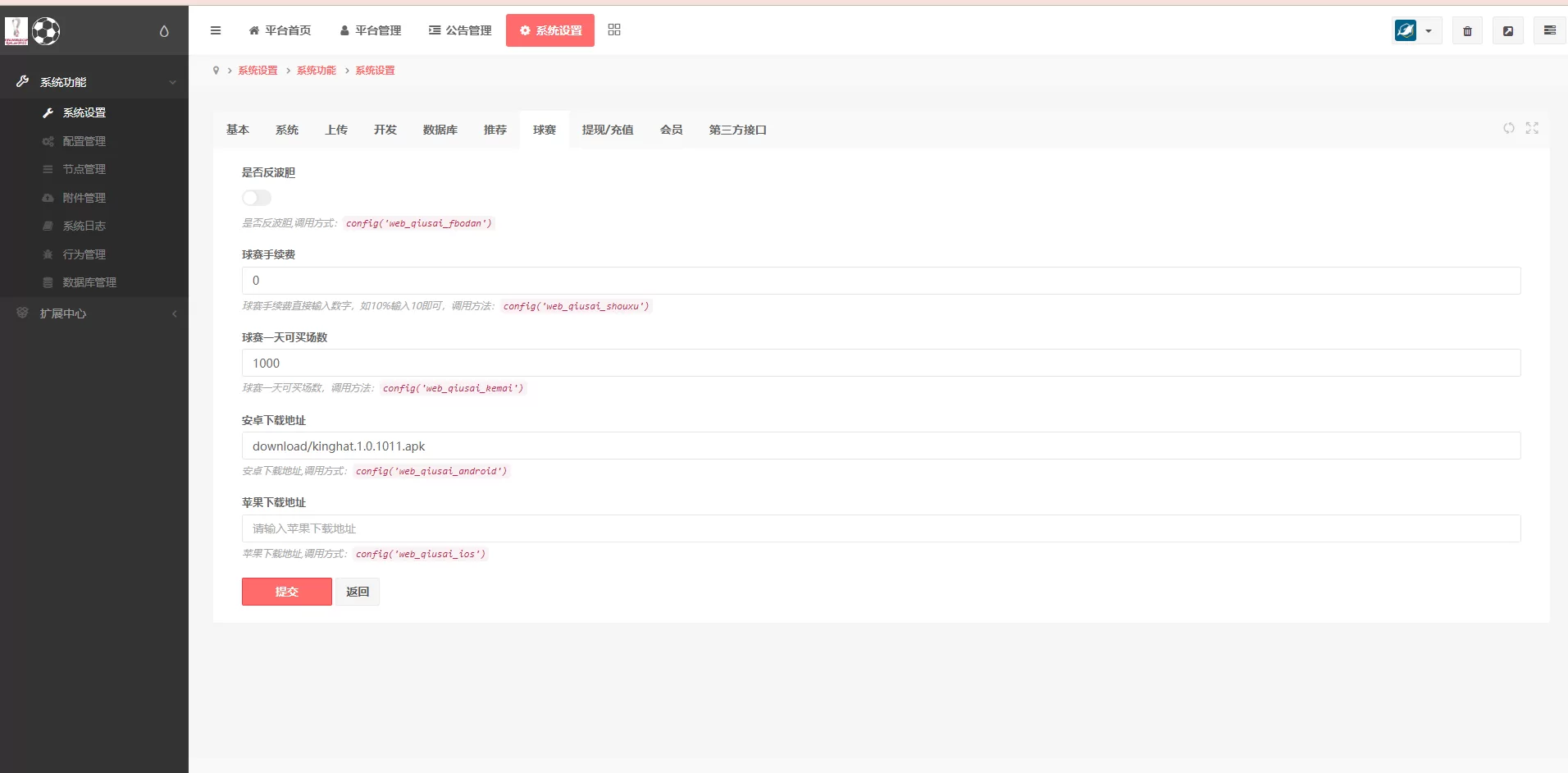1568x773 pixels.
Task: Click the config('web_qiusai_shouxu') code text
Action: coord(577,306)
